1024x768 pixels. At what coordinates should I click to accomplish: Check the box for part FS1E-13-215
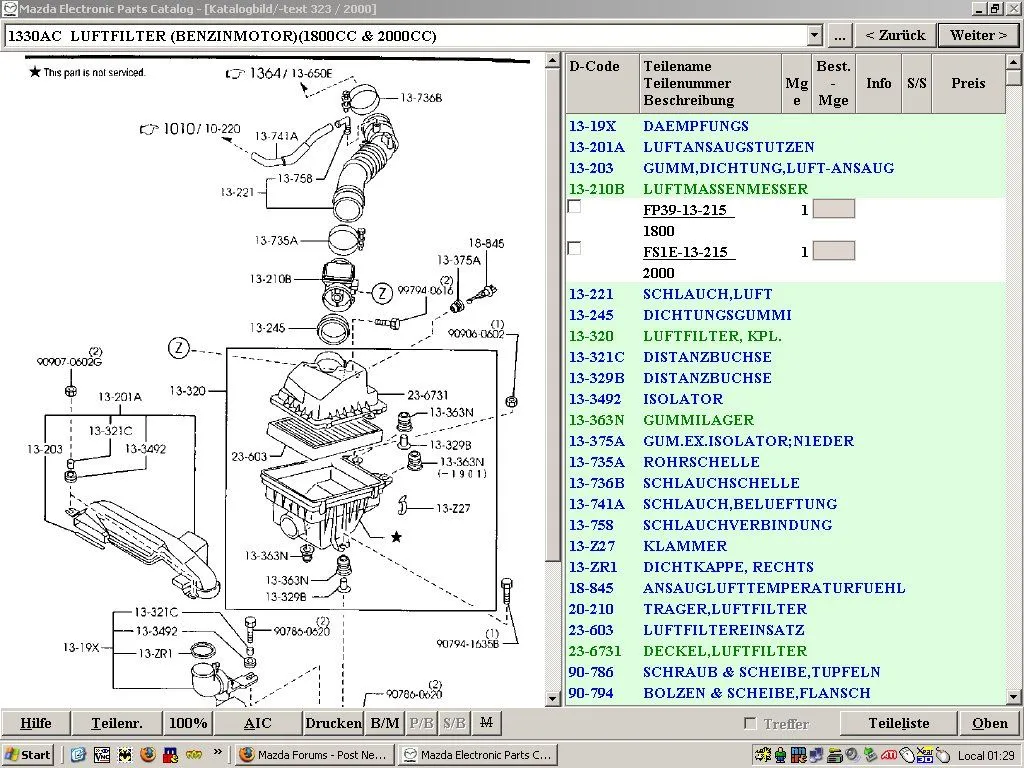(574, 248)
